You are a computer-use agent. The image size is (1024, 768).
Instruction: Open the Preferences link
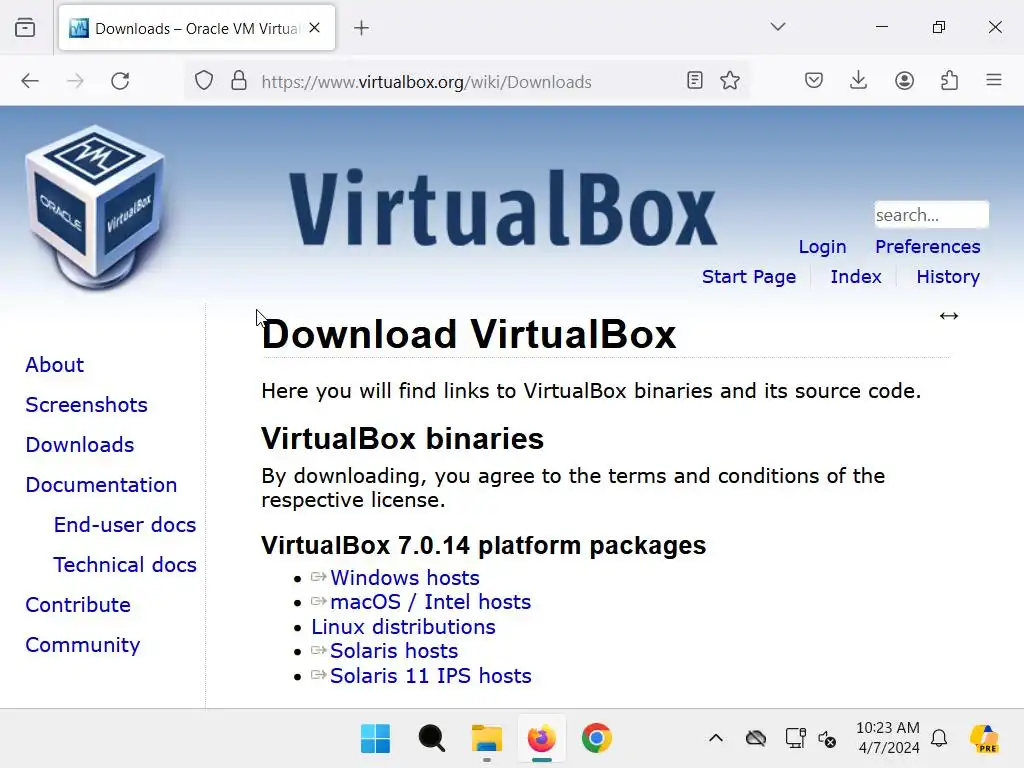pyautogui.click(x=927, y=247)
